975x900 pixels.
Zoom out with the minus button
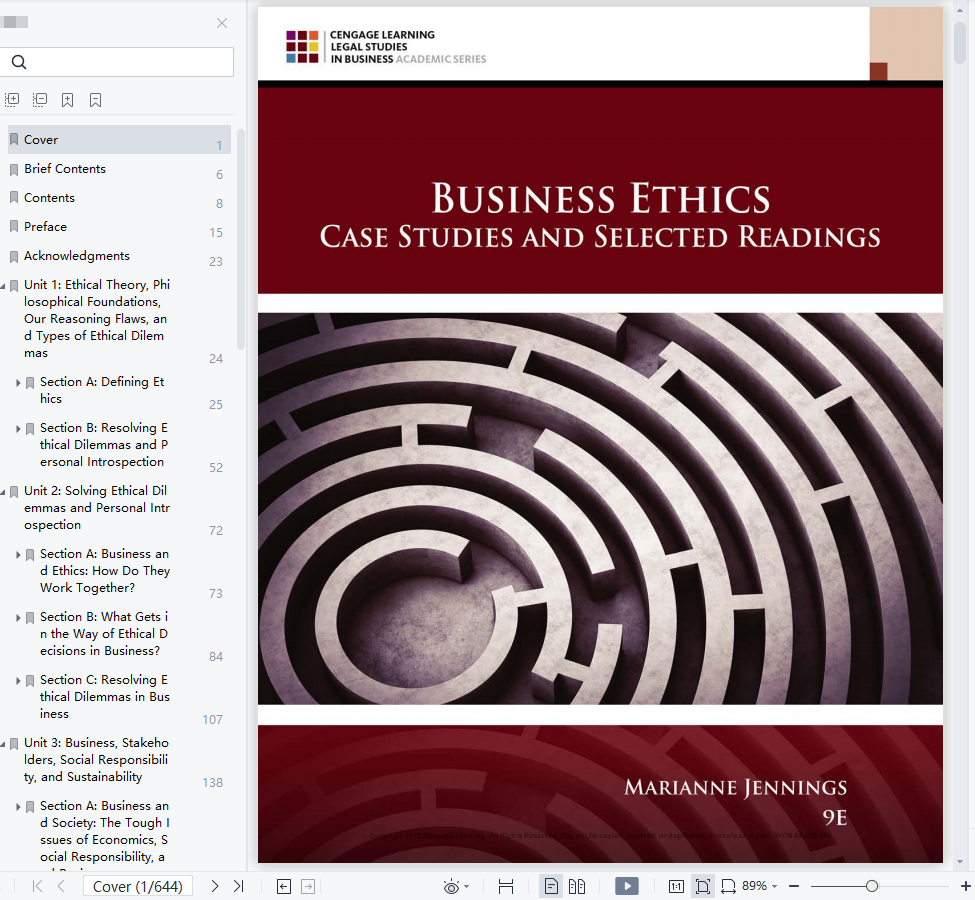pyautogui.click(x=793, y=886)
